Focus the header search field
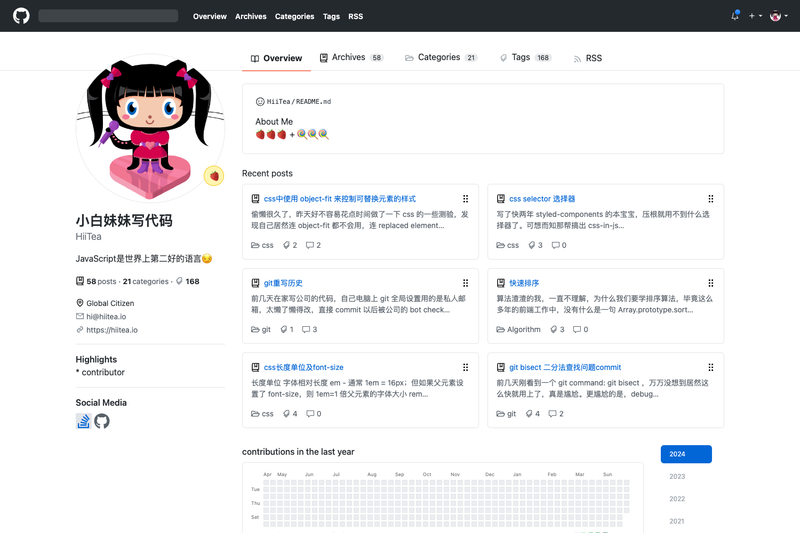Image resolution: width=800 pixels, height=533 pixels. 108,16
